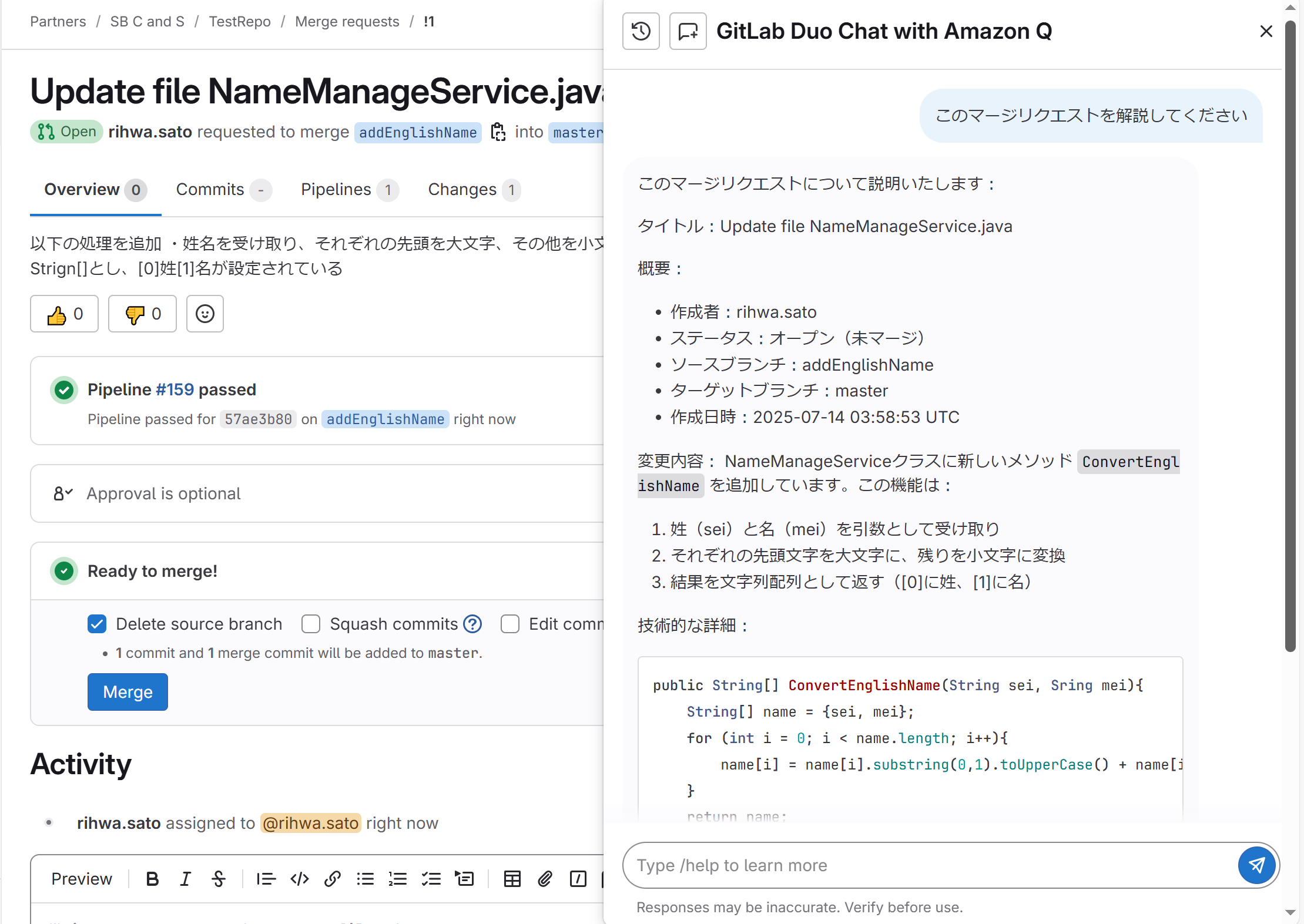Insert a link in the comment editor
This screenshot has width=1304, height=924.
pos(333,879)
